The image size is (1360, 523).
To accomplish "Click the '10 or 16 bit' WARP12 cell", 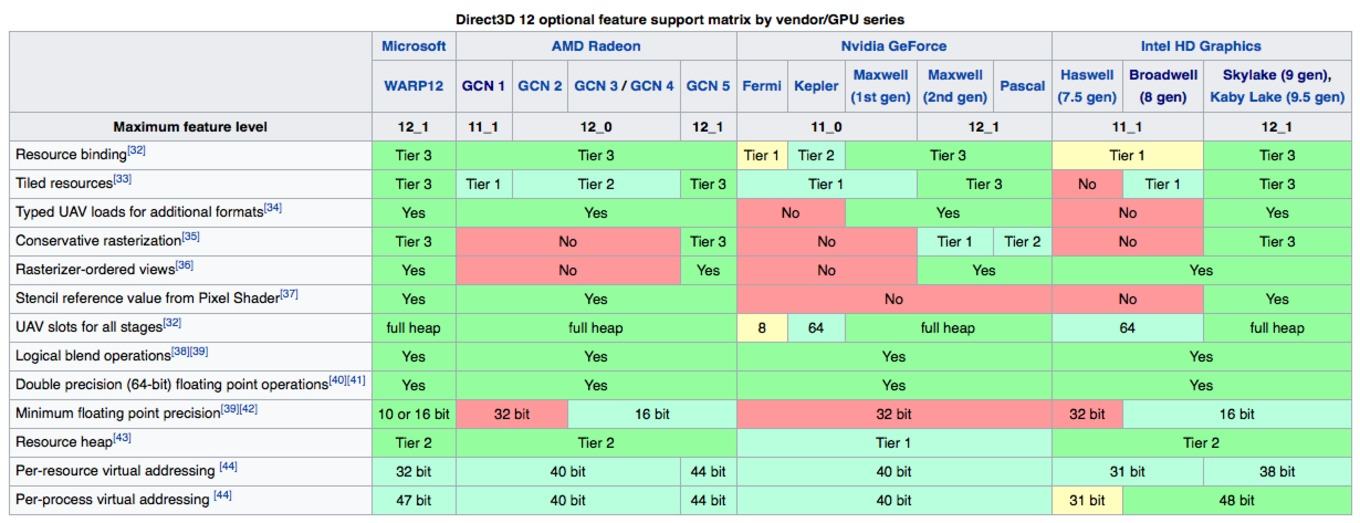I will pyautogui.click(x=414, y=414).
